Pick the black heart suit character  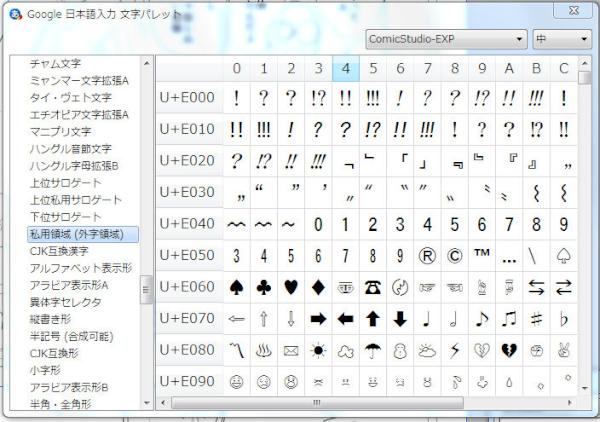[291, 287]
